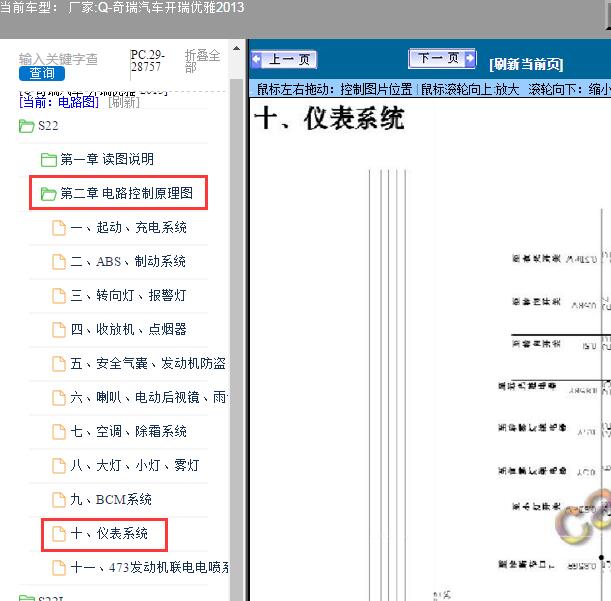Click page icon of 八、大灯、小灯、雾灯

[59, 465]
